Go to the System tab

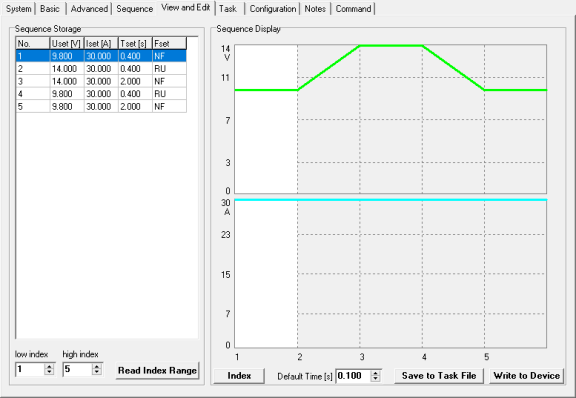[x=18, y=8]
